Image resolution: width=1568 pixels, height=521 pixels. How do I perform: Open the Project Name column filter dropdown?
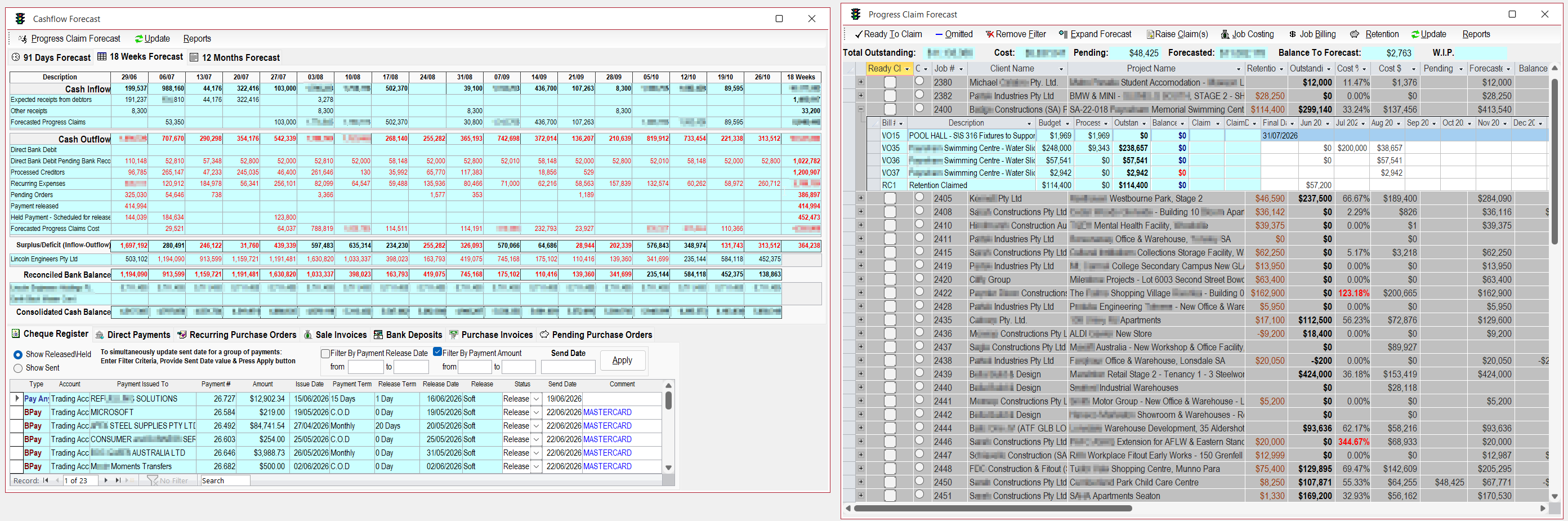[1238, 69]
